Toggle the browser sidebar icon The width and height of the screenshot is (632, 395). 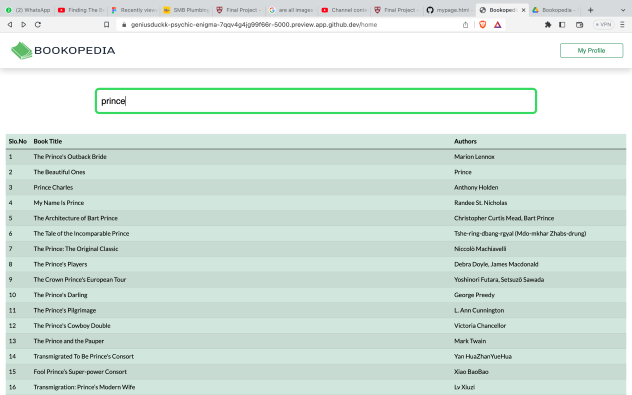click(562, 25)
